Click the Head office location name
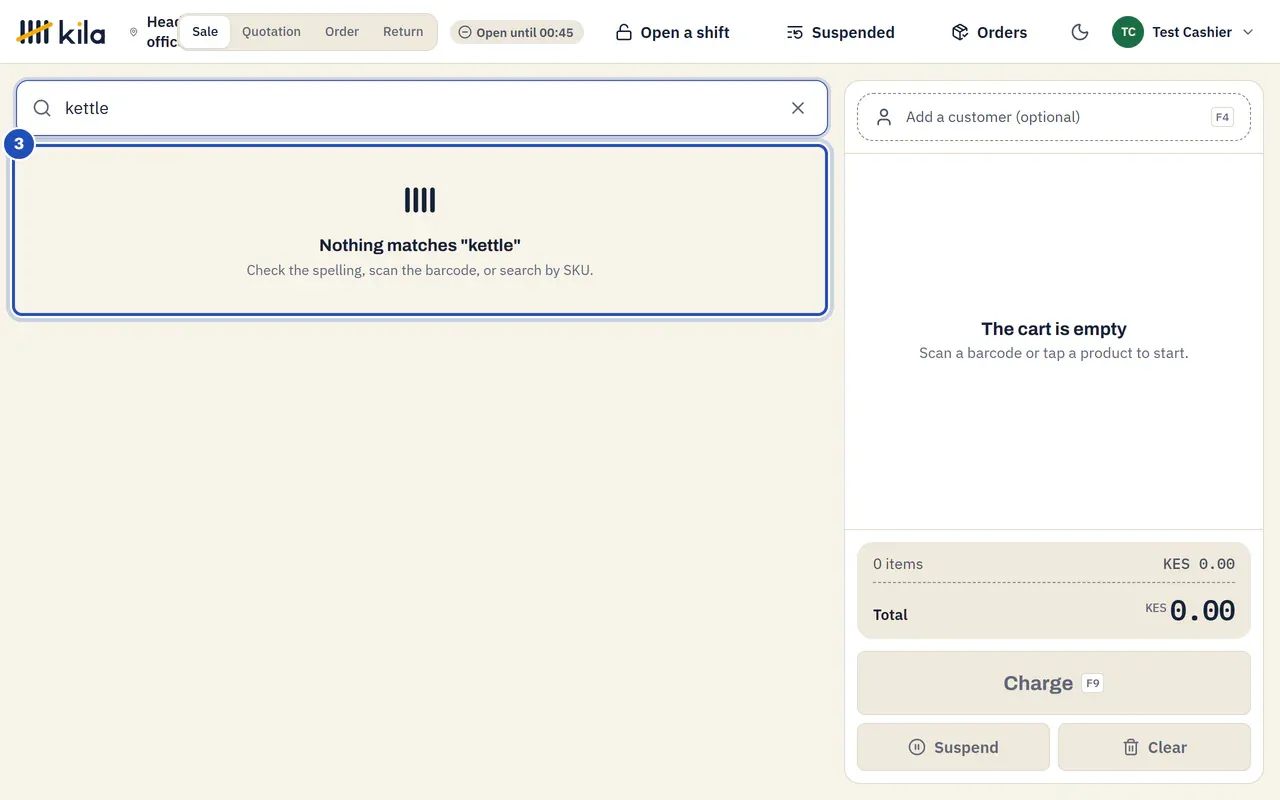The image size is (1280, 800). 162,32
